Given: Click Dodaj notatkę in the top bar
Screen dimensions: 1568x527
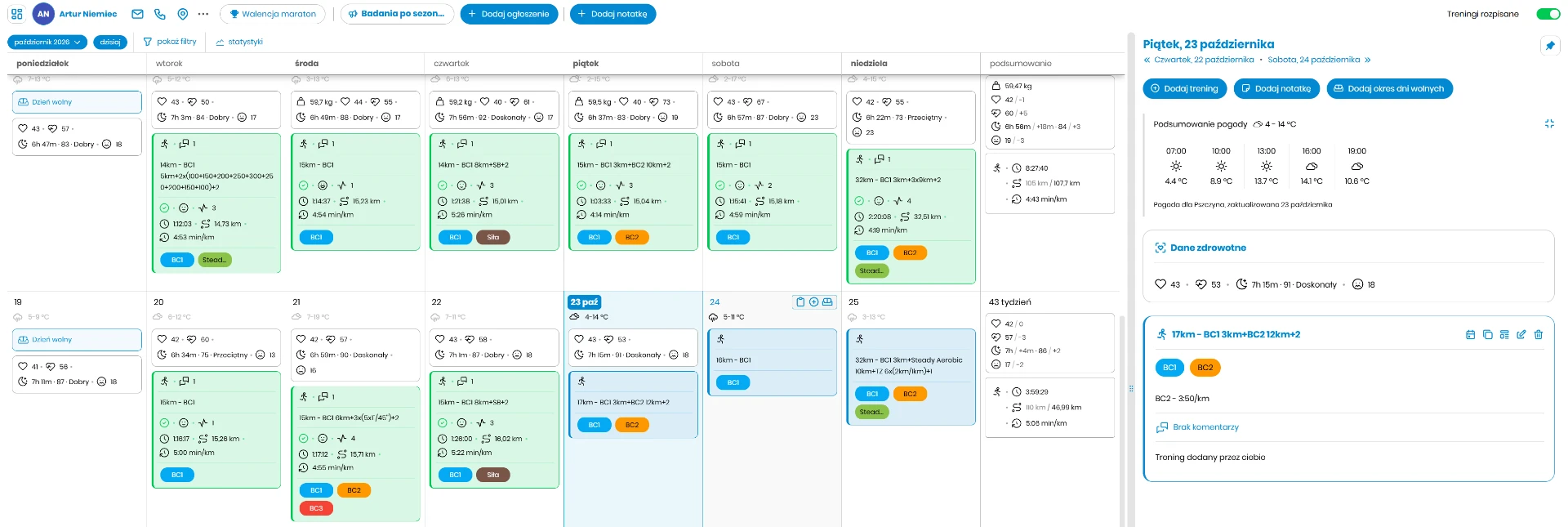Looking at the screenshot, I should click(612, 14).
